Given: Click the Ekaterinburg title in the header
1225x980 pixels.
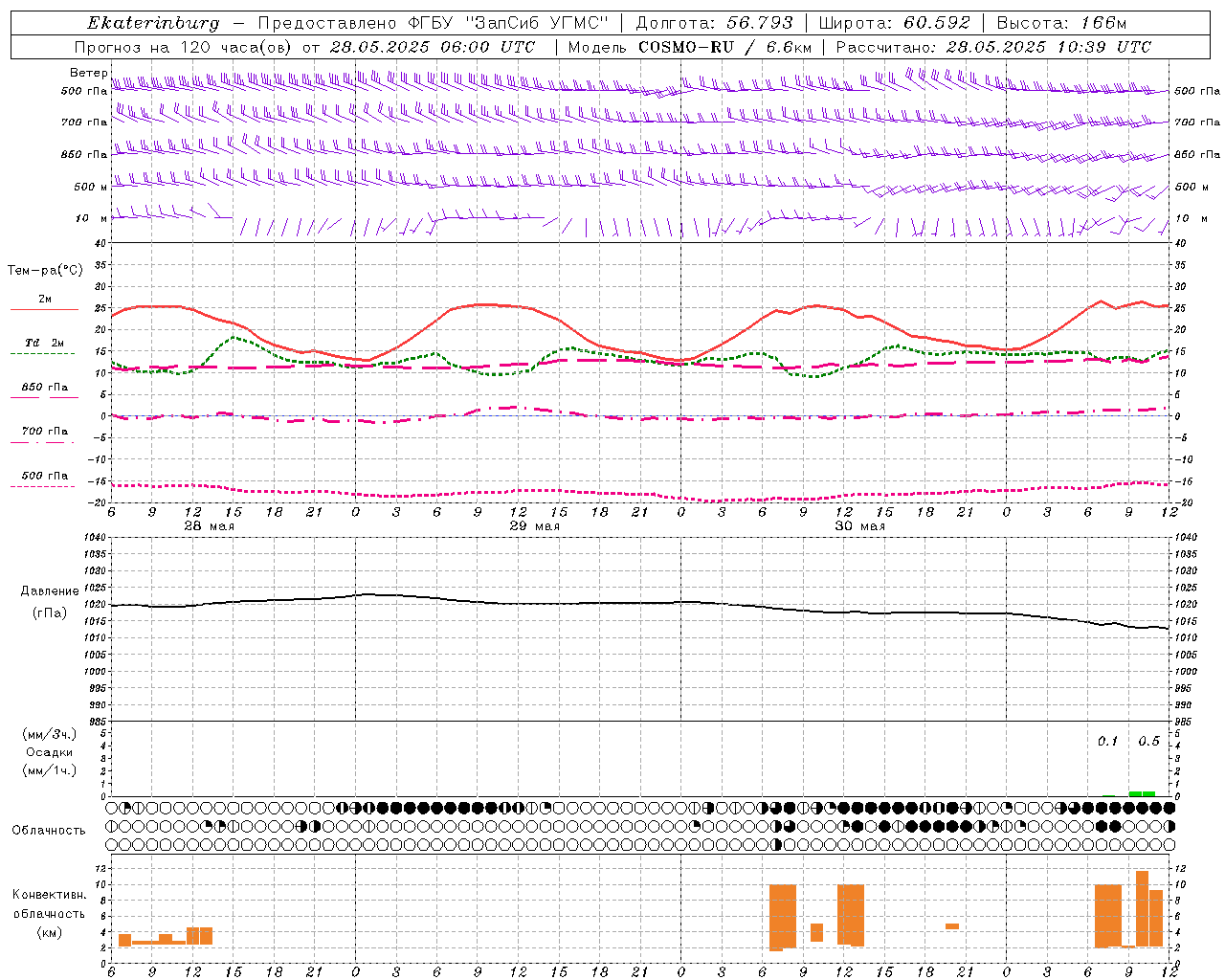Looking at the screenshot, I should pyautogui.click(x=154, y=23).
